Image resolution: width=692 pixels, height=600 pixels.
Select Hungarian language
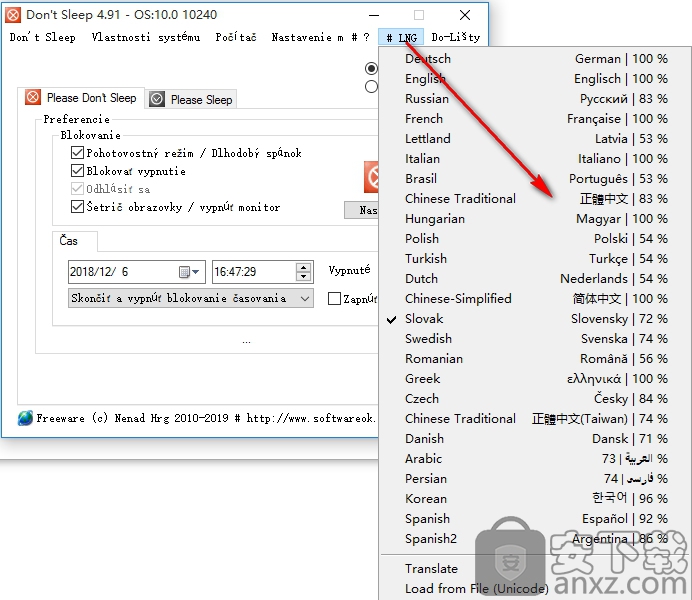click(535, 218)
